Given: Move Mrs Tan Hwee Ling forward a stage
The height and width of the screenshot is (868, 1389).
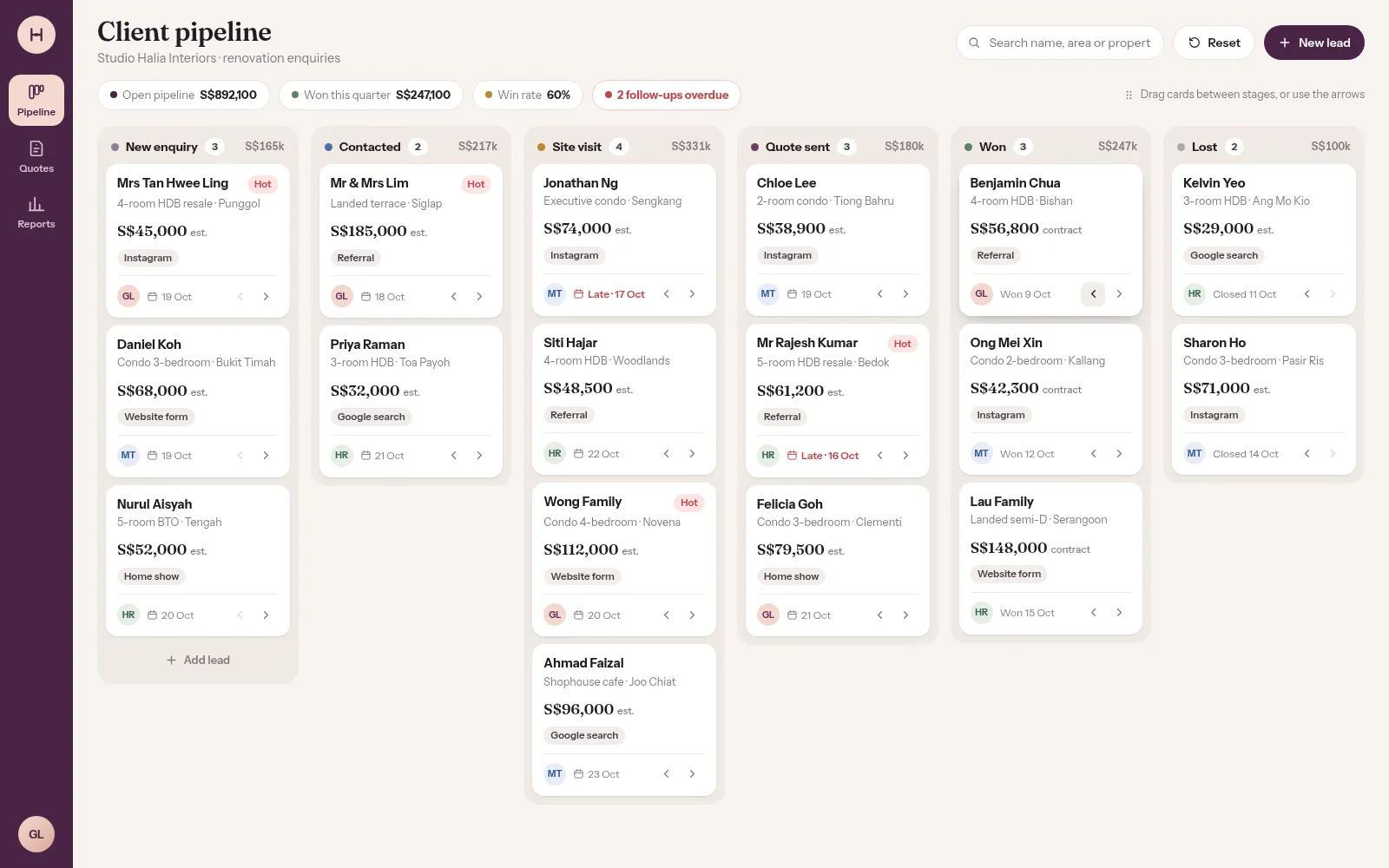Looking at the screenshot, I should pyautogui.click(x=266, y=297).
